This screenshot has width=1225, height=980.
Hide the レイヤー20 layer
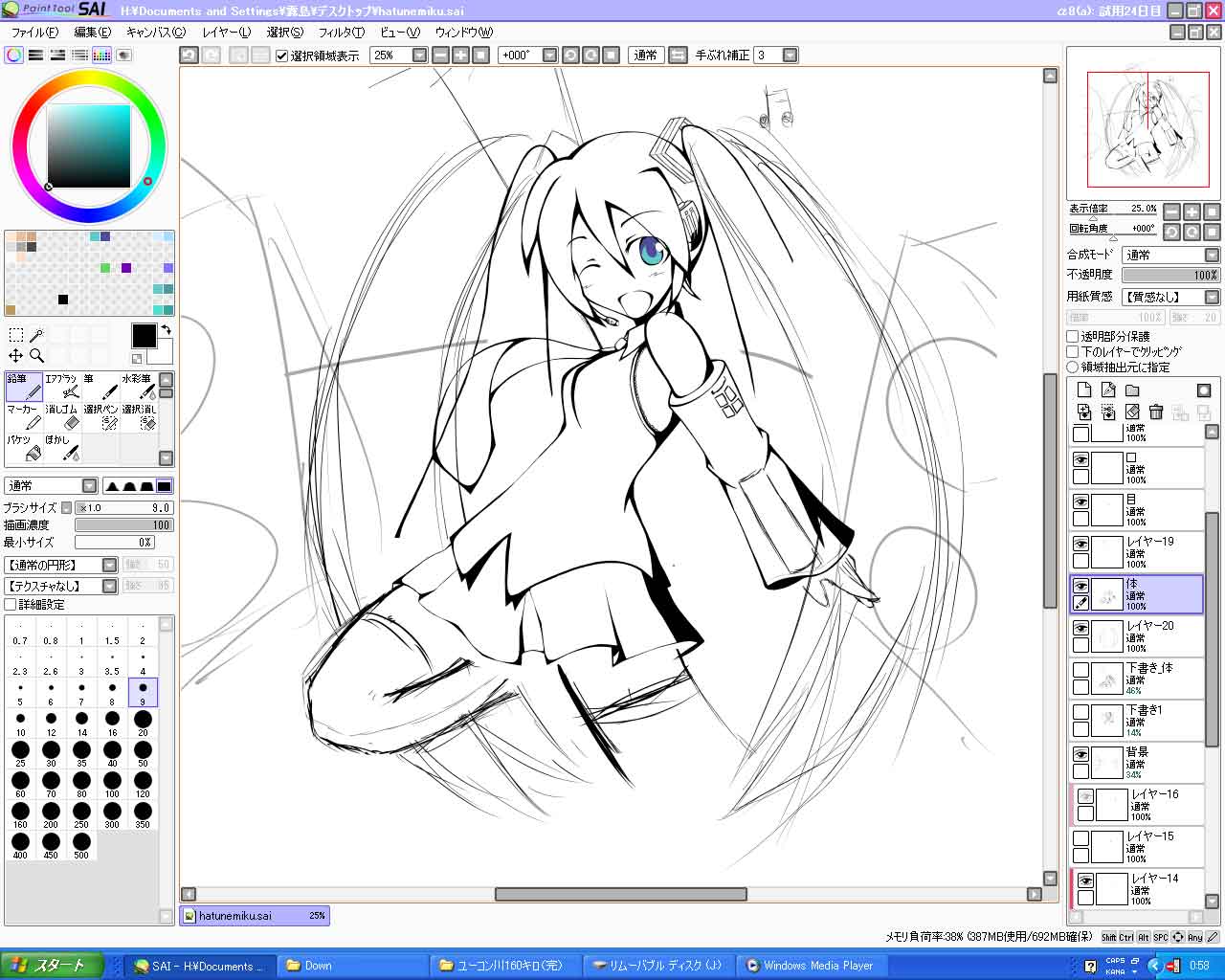point(1080,629)
